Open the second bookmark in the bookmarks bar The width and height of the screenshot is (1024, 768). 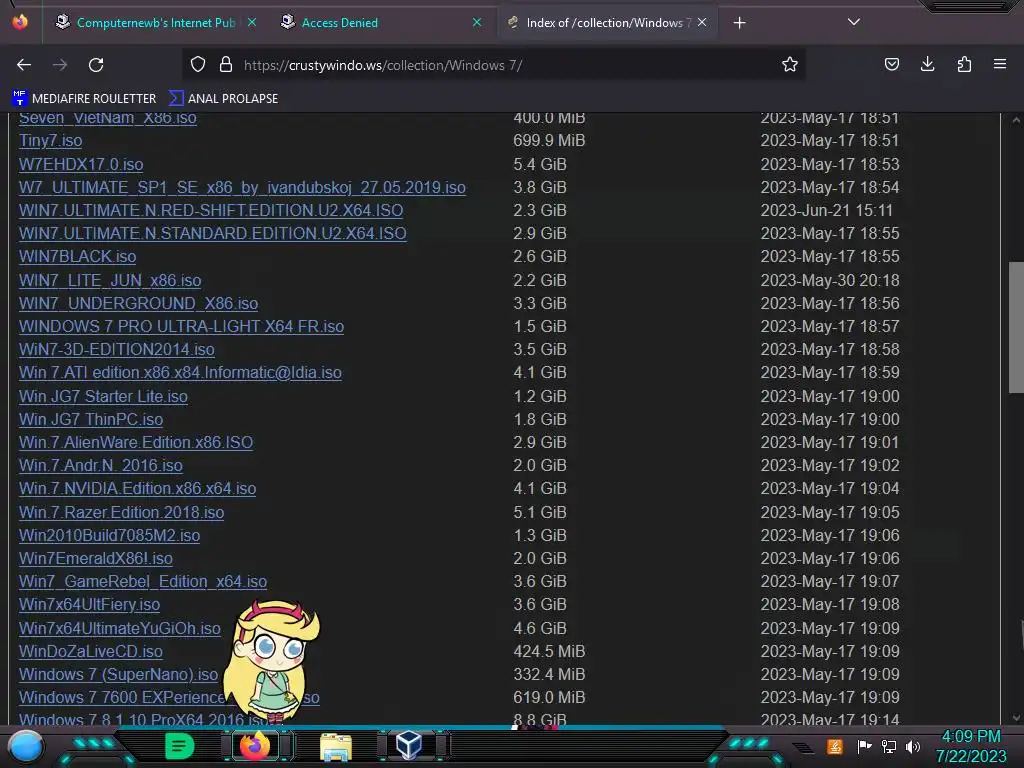click(x=223, y=99)
